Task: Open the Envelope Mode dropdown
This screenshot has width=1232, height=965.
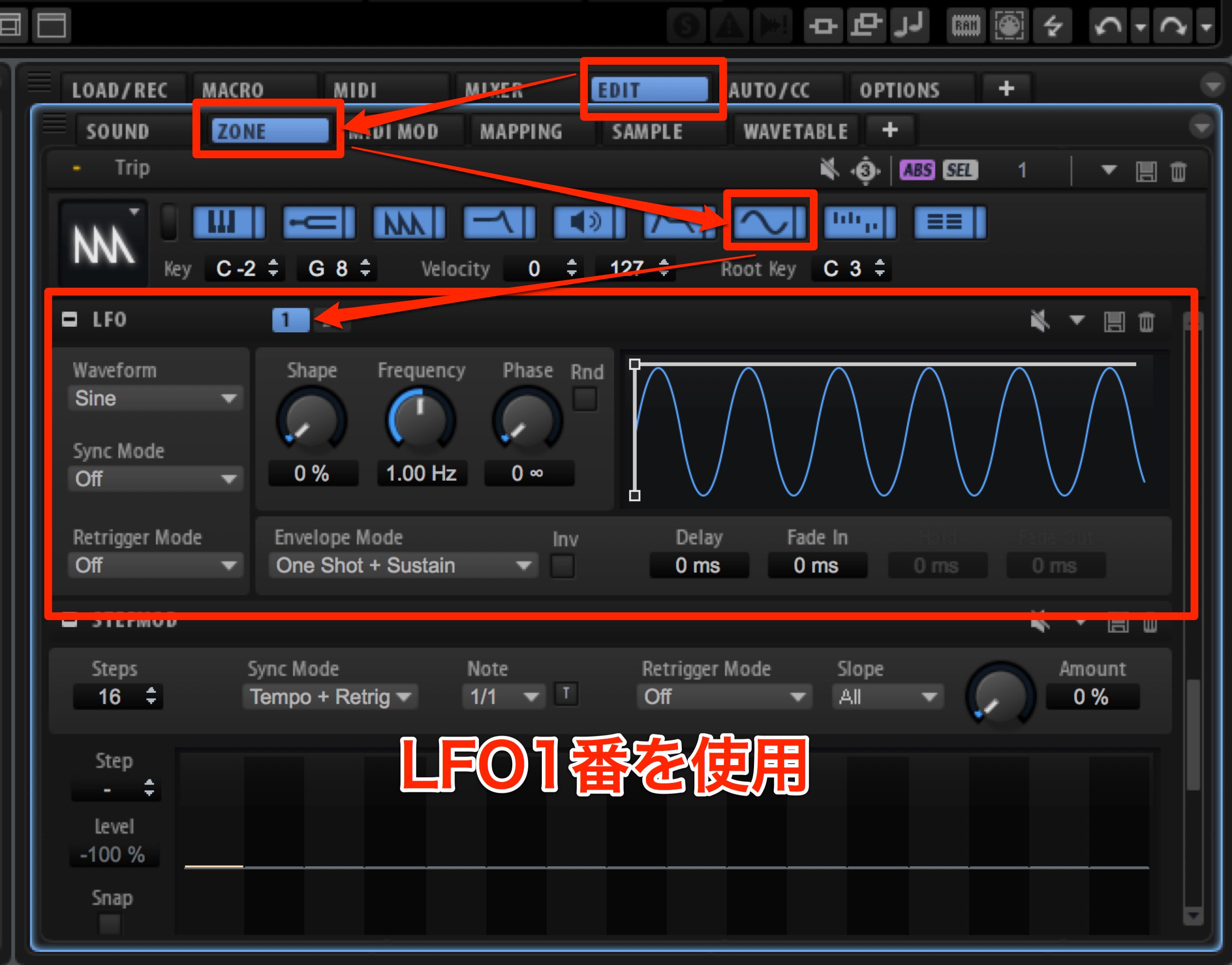Action: 403,565
